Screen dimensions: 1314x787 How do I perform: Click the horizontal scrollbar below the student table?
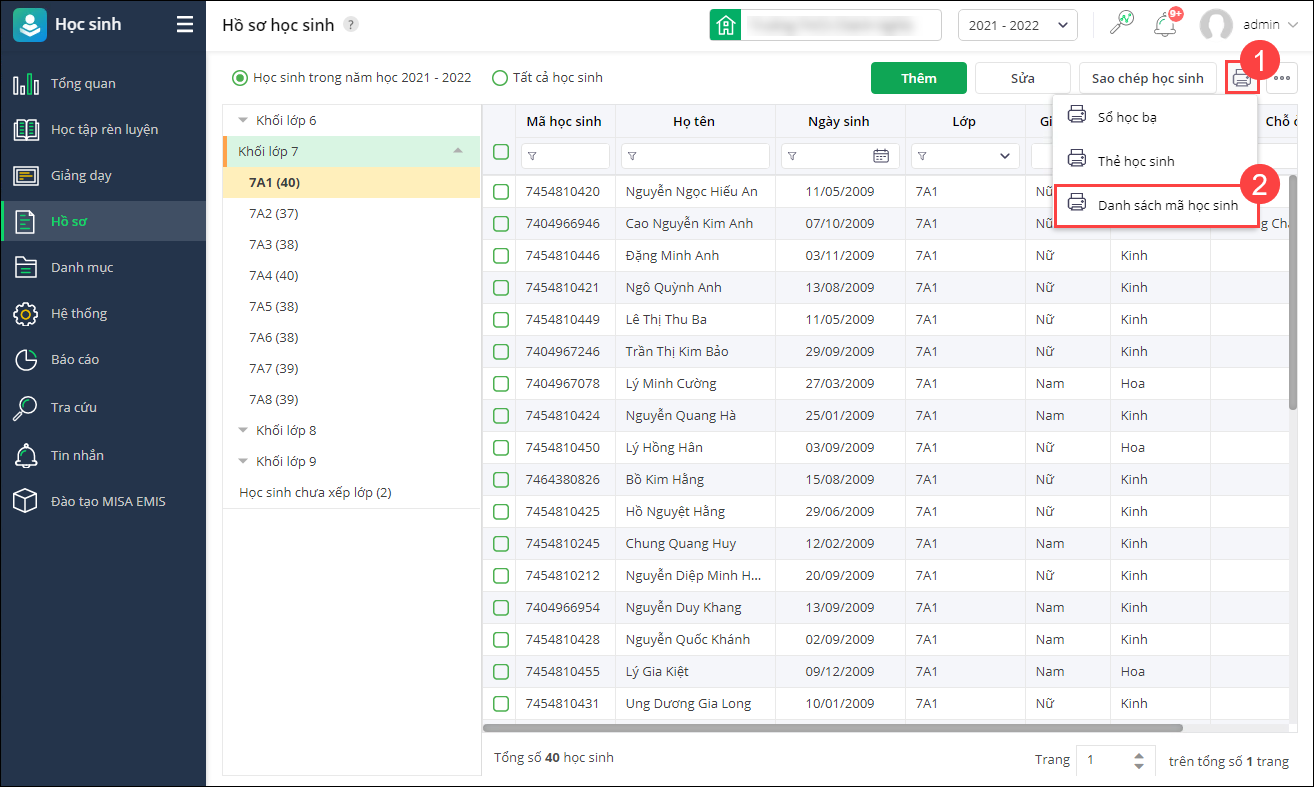pos(832,728)
